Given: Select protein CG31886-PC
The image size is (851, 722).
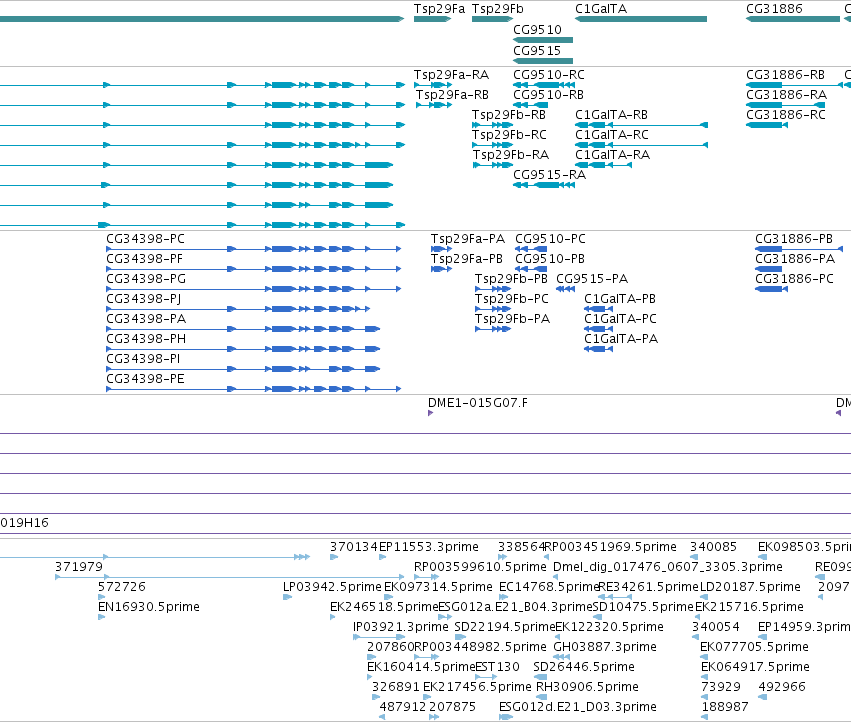Looking at the screenshot, I should point(794,280).
